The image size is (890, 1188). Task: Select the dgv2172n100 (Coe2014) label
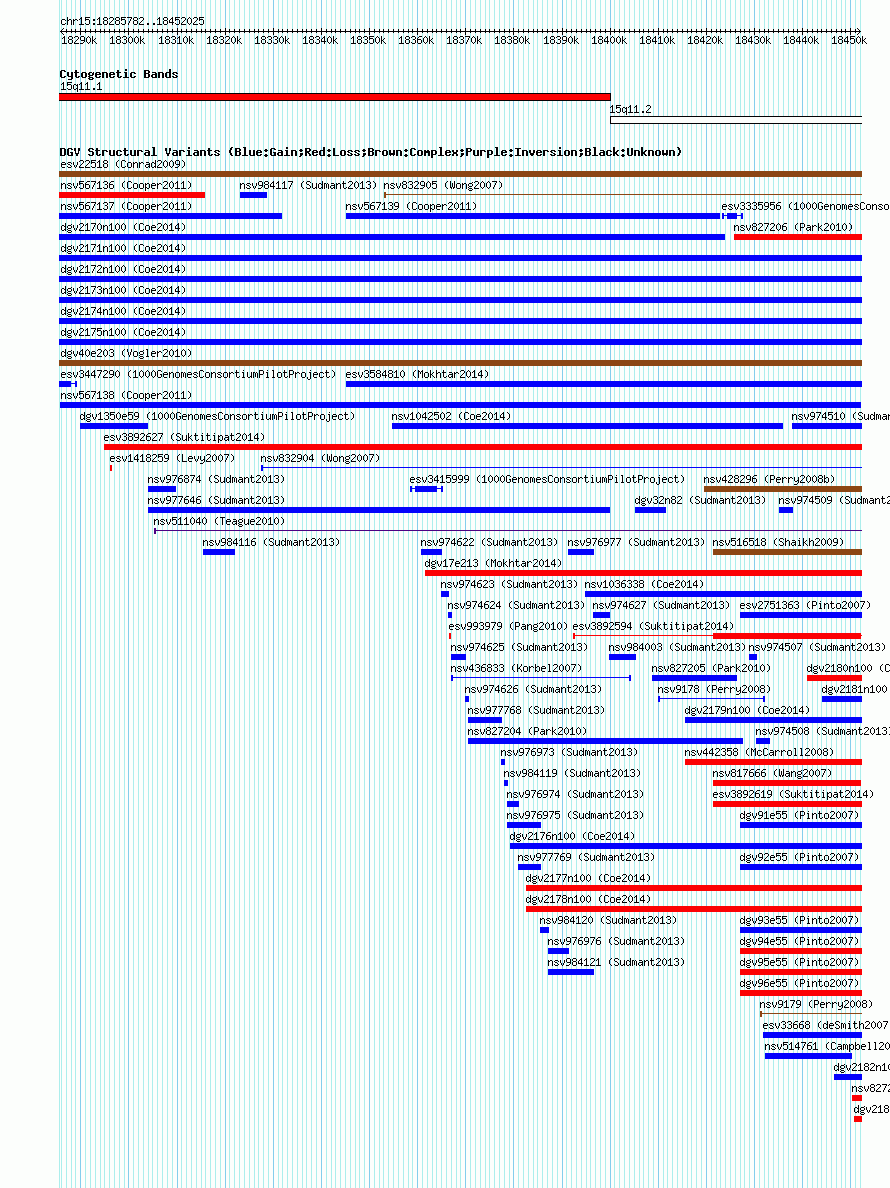point(123,270)
